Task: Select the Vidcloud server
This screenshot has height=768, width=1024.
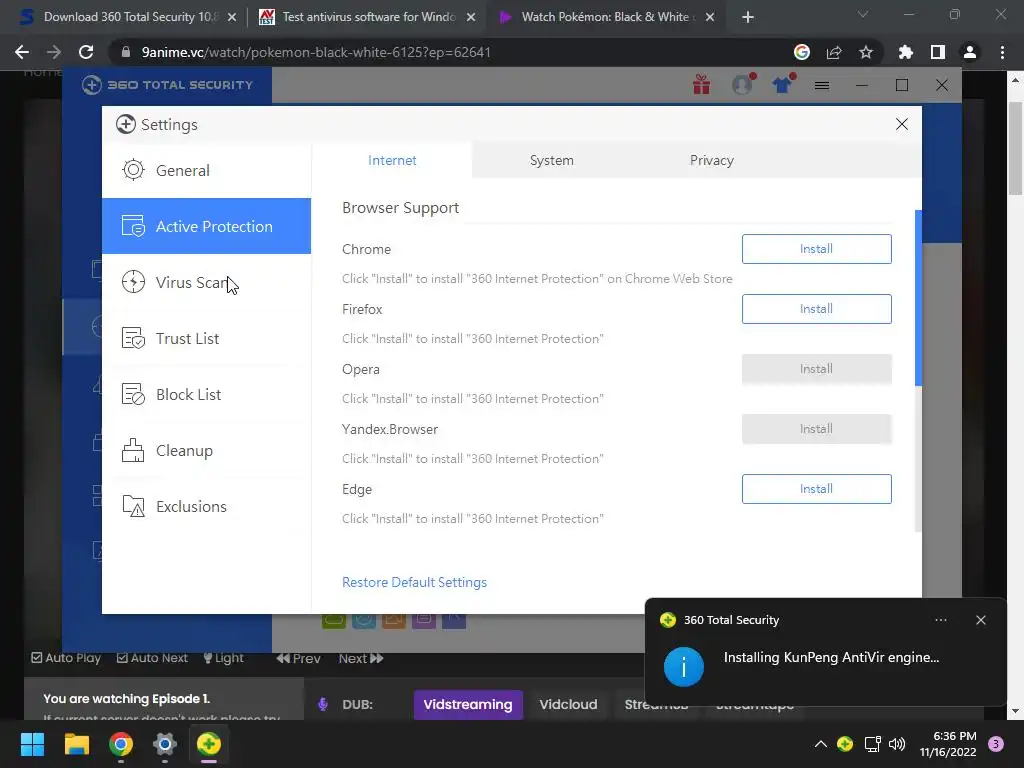Action: tap(568, 705)
